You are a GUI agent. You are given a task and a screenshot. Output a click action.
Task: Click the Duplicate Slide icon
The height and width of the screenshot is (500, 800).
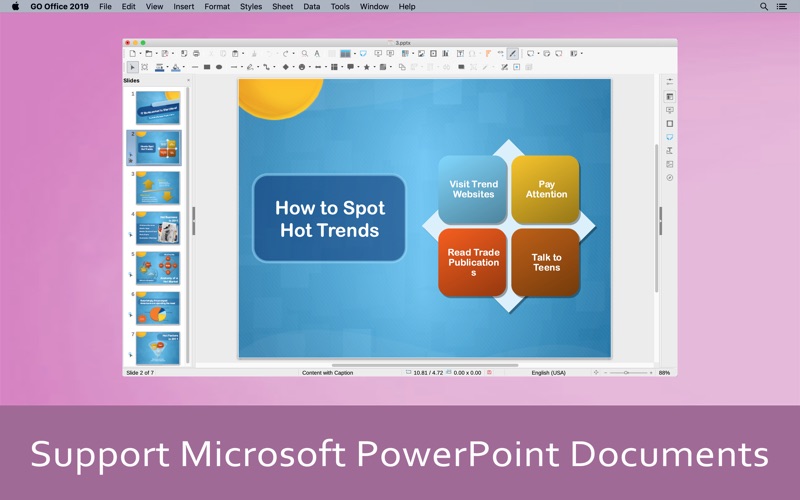tap(546, 53)
